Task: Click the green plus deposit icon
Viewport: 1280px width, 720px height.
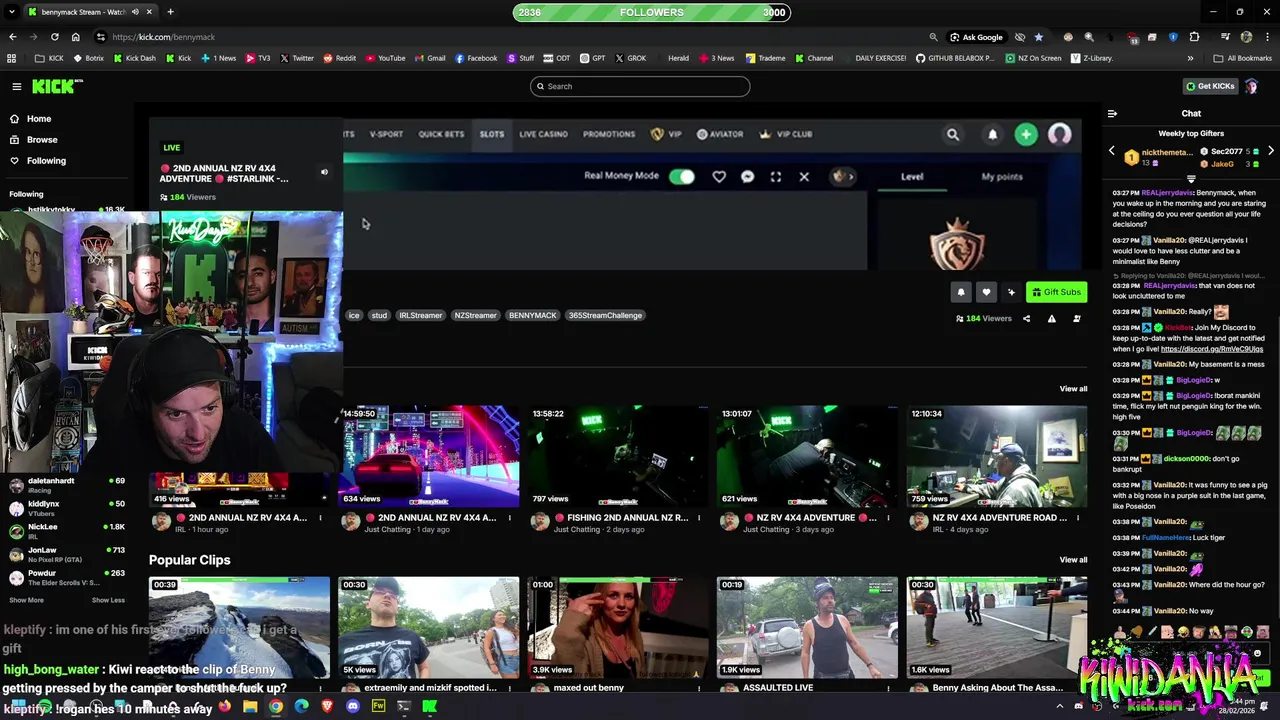Action: tap(1026, 134)
